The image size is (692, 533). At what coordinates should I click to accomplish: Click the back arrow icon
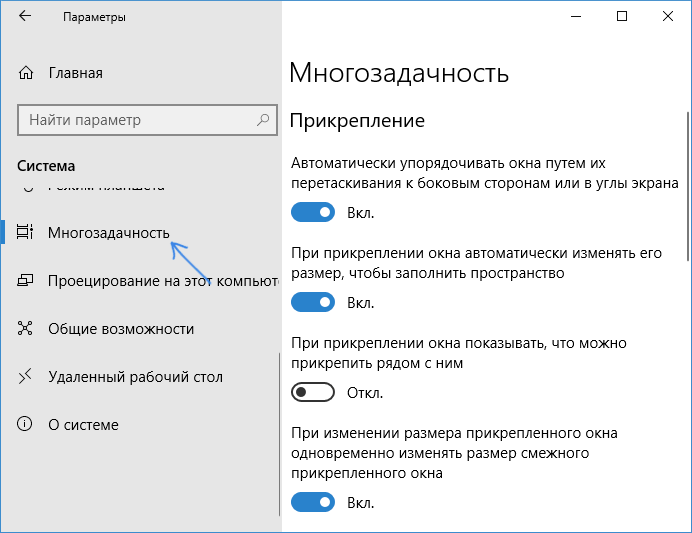[25, 16]
